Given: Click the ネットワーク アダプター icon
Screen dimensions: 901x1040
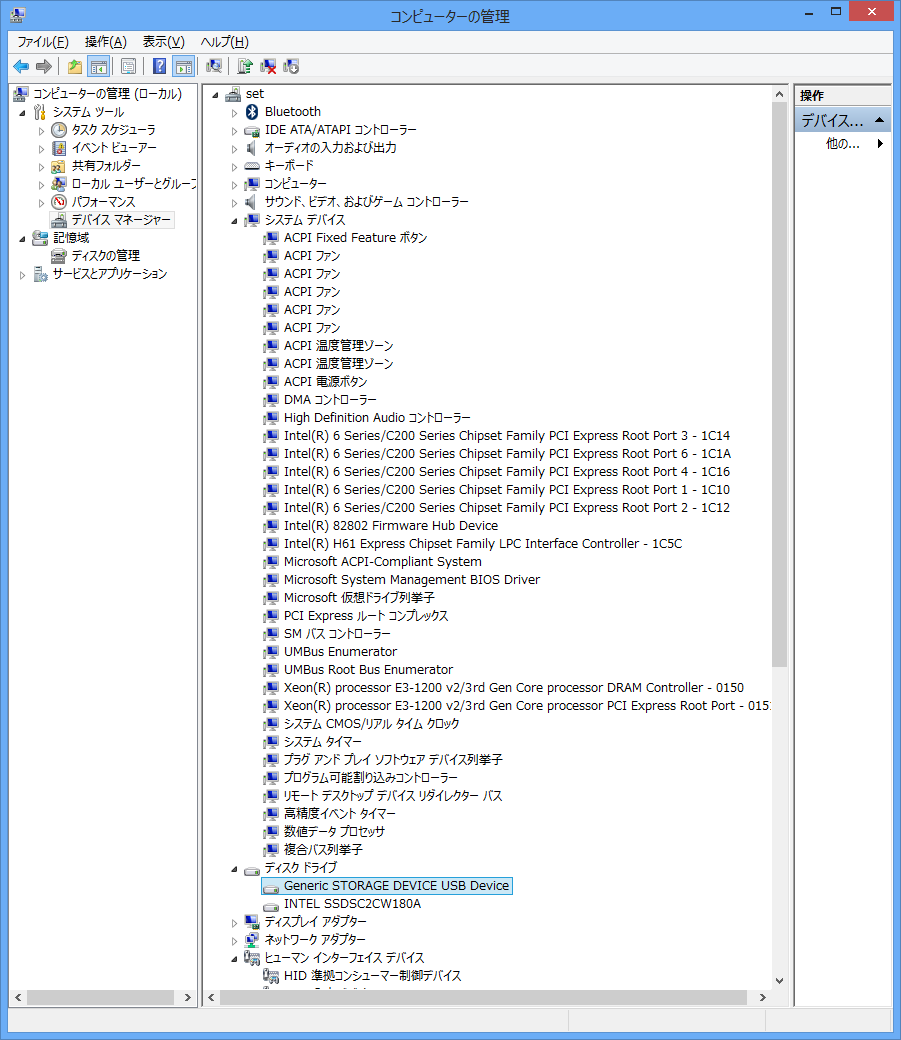Looking at the screenshot, I should 251,939.
